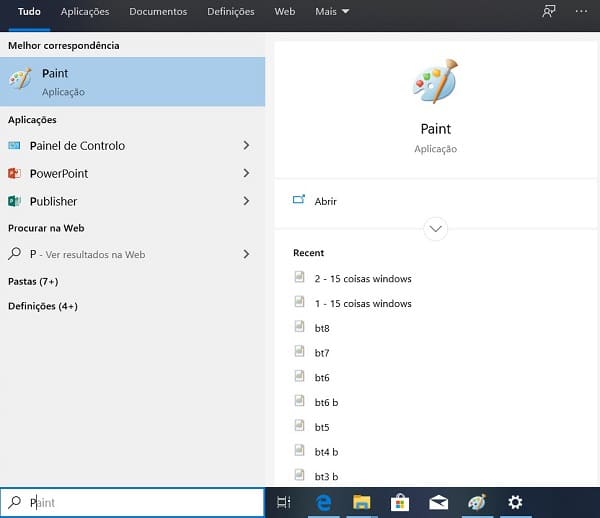Expand web results arrow for P
The height and width of the screenshot is (518, 600).
click(246, 254)
